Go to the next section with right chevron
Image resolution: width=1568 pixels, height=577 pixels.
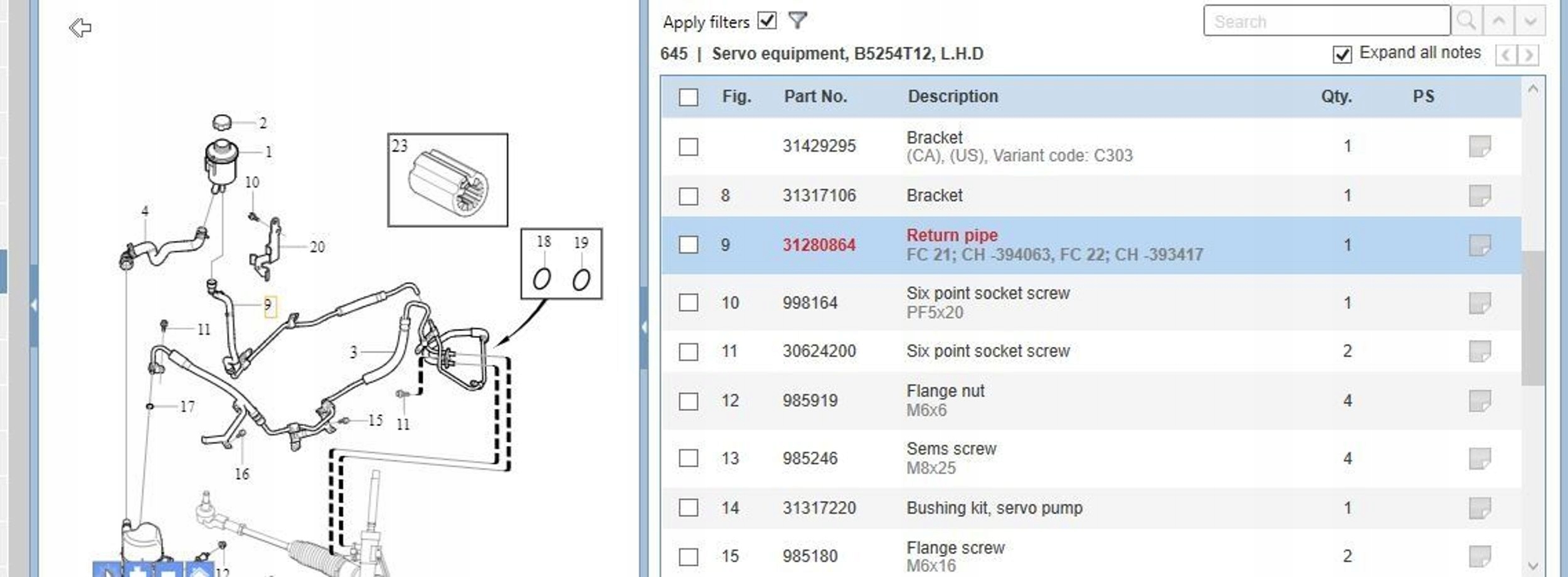[x=1528, y=55]
